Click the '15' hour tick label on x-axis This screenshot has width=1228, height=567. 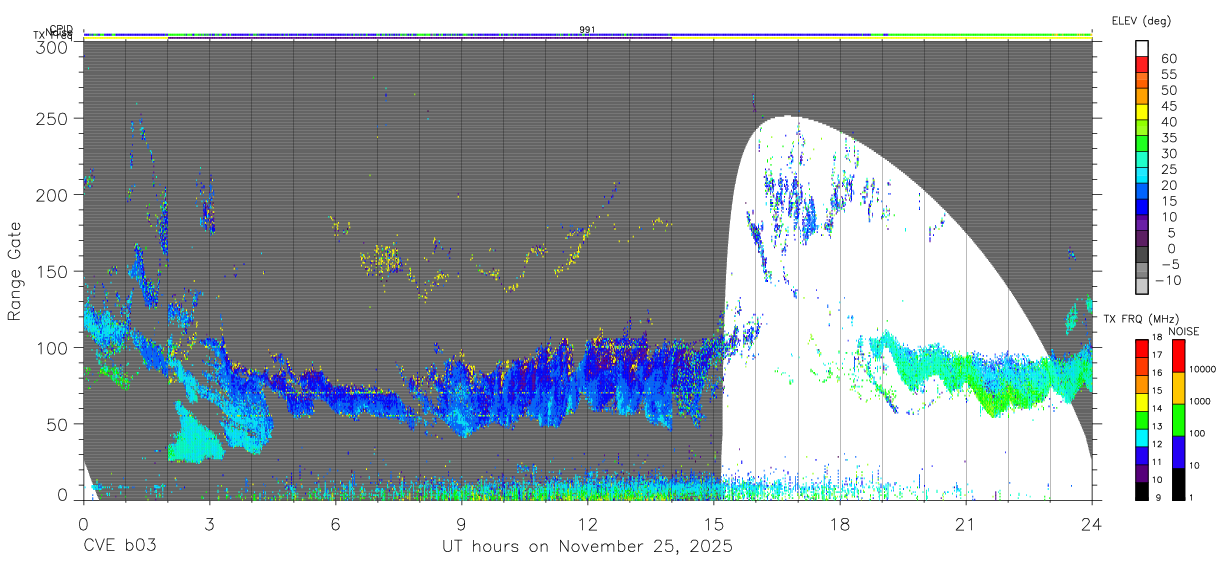(x=713, y=523)
